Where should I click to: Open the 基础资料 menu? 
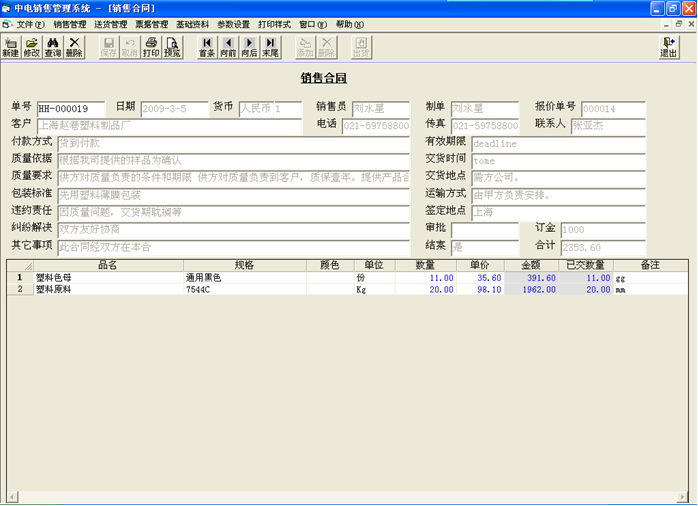coord(192,24)
